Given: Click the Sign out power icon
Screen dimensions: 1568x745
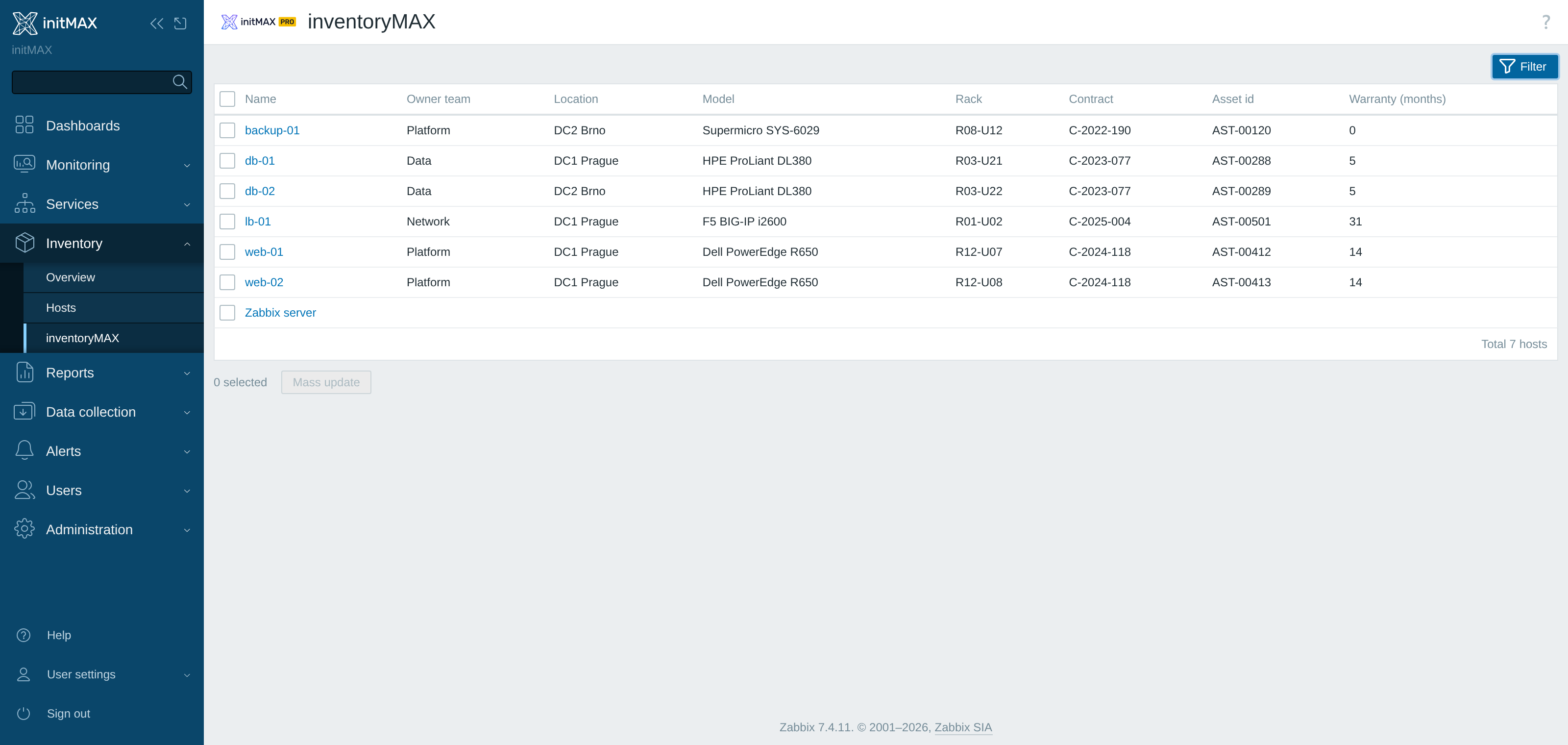Looking at the screenshot, I should [23, 713].
